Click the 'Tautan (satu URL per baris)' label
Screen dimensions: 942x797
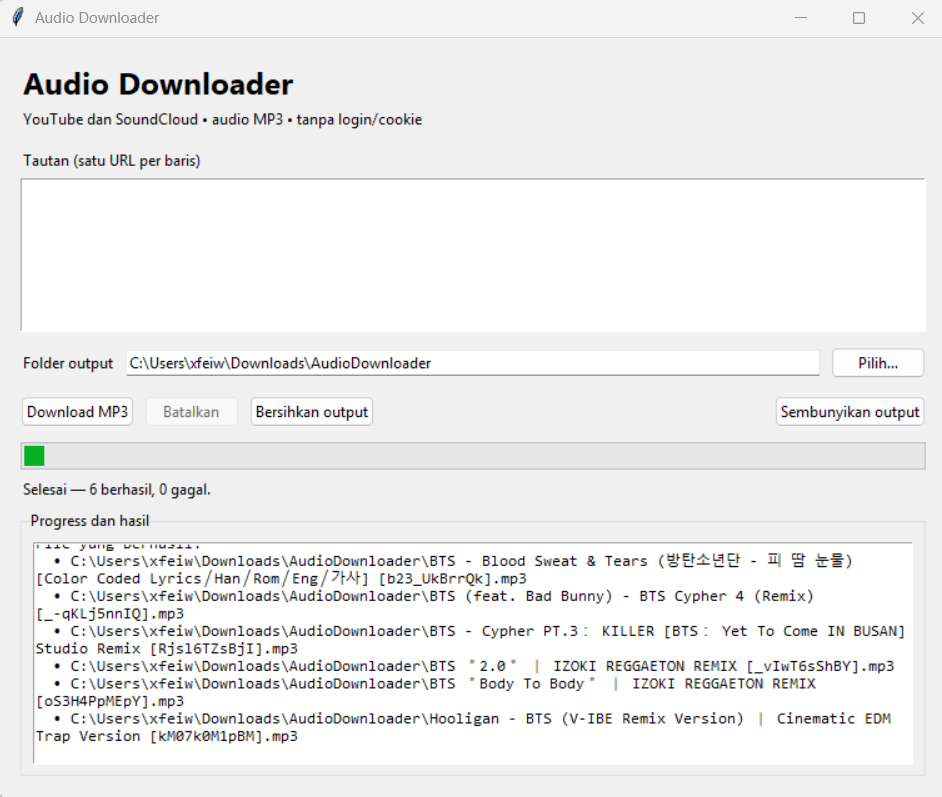pyautogui.click(x=112, y=161)
